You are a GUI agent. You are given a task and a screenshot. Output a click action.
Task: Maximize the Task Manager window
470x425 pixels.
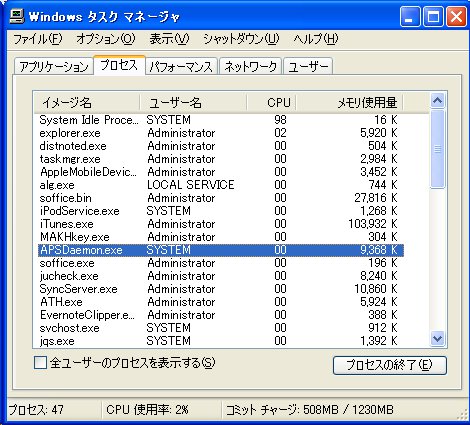433,16
